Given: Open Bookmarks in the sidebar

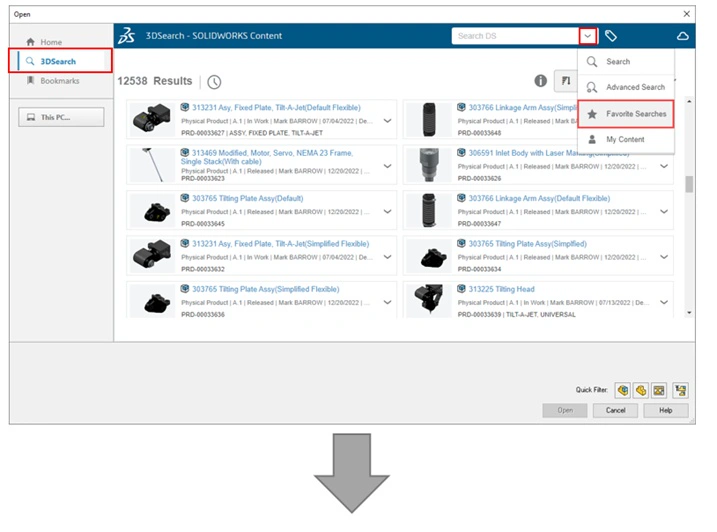Looking at the screenshot, I should 53,81.
